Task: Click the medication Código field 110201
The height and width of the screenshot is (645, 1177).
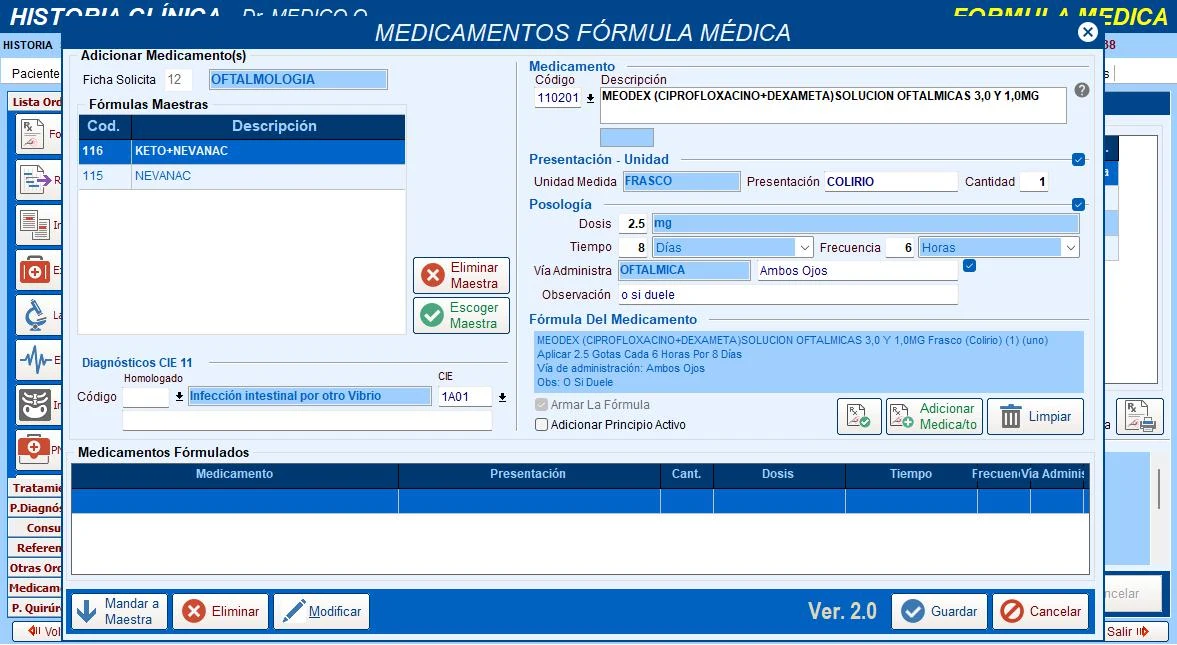Action: click(558, 98)
